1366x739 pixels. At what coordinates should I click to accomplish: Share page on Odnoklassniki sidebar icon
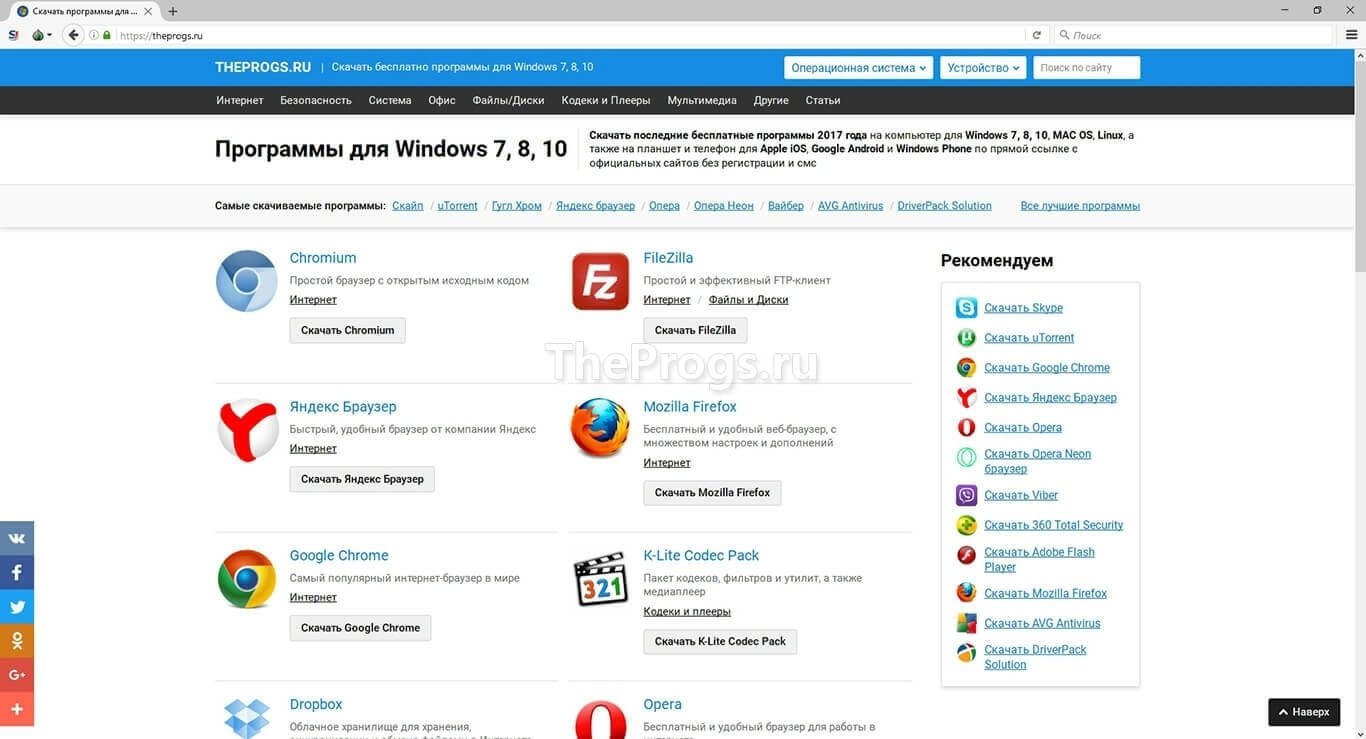coord(17,640)
